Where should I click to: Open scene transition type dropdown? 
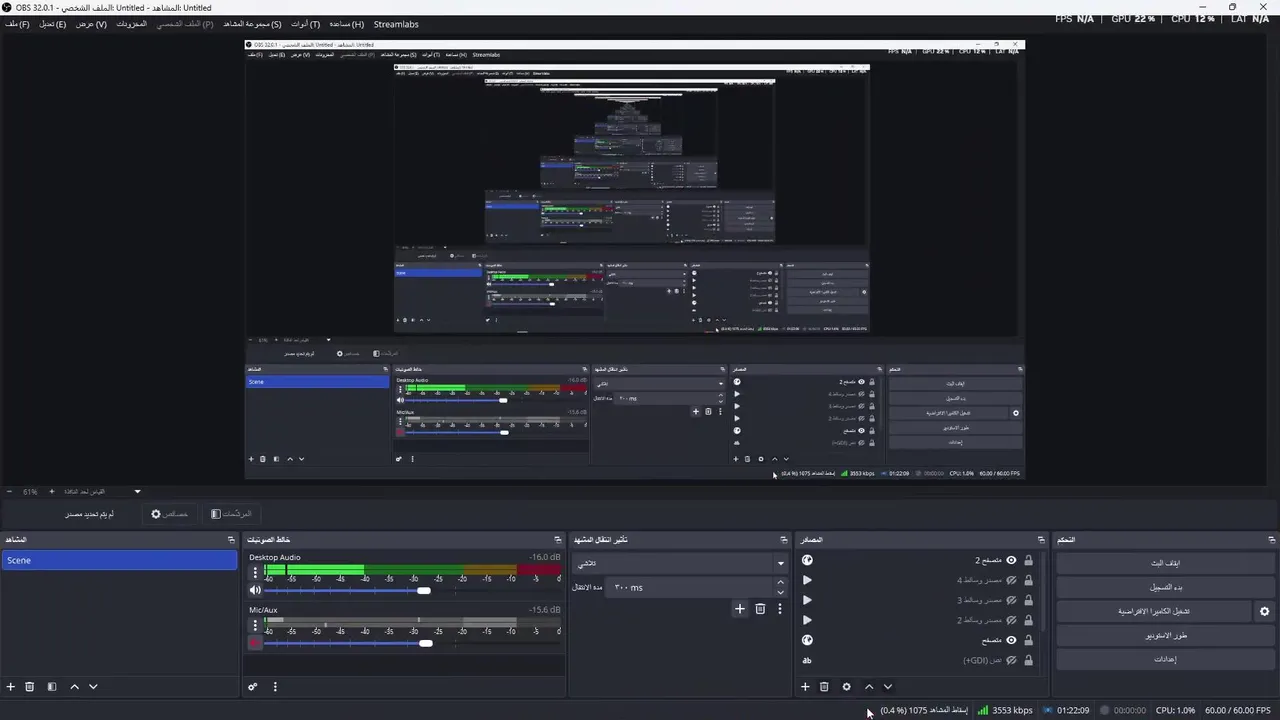(680, 563)
